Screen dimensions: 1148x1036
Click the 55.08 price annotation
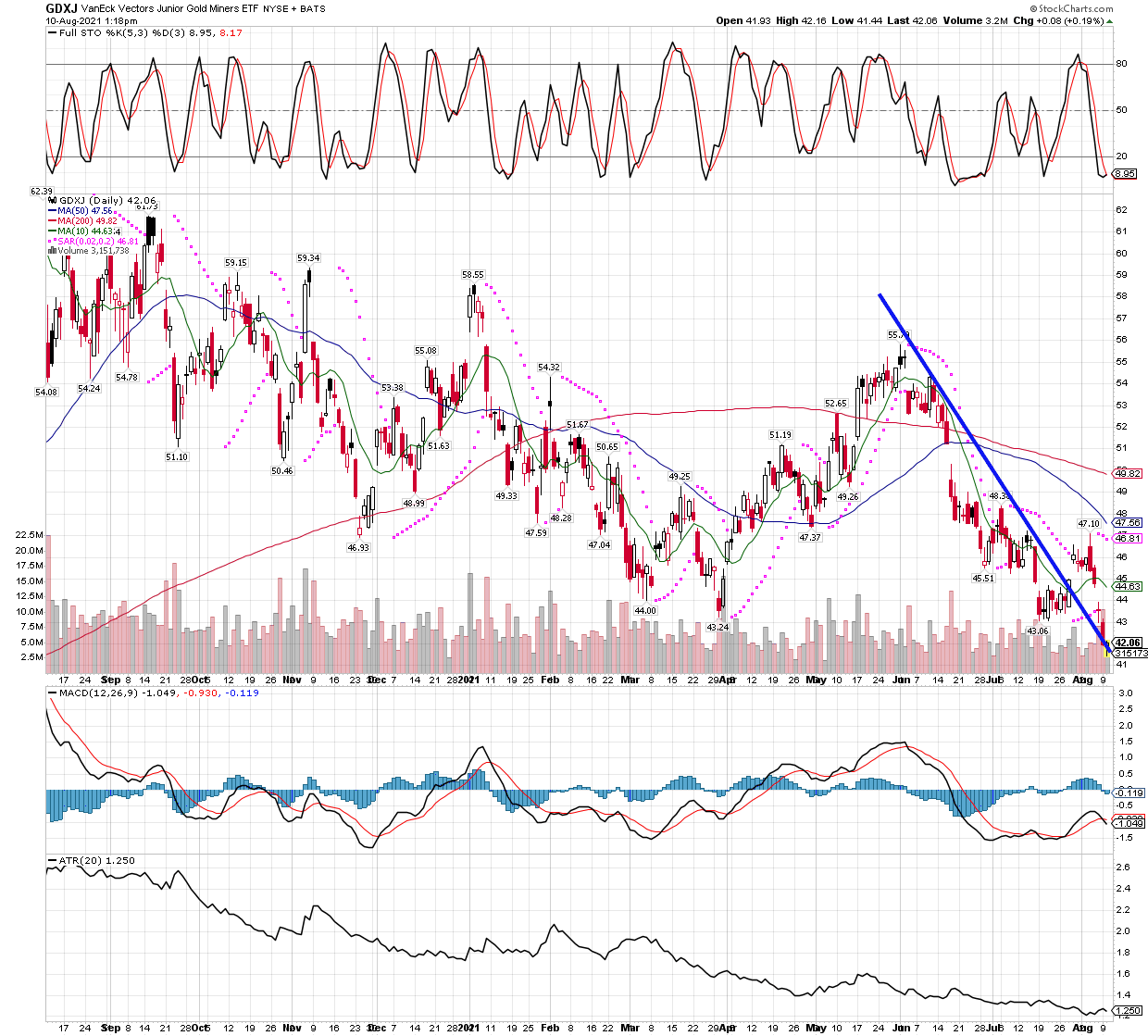tap(426, 351)
